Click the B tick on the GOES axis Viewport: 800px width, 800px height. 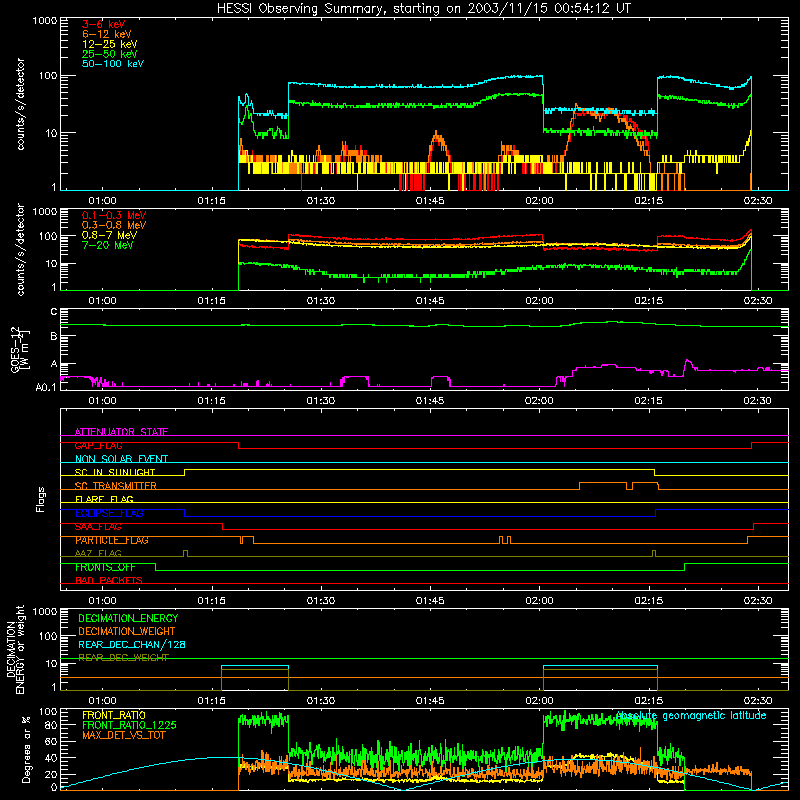tap(54, 336)
